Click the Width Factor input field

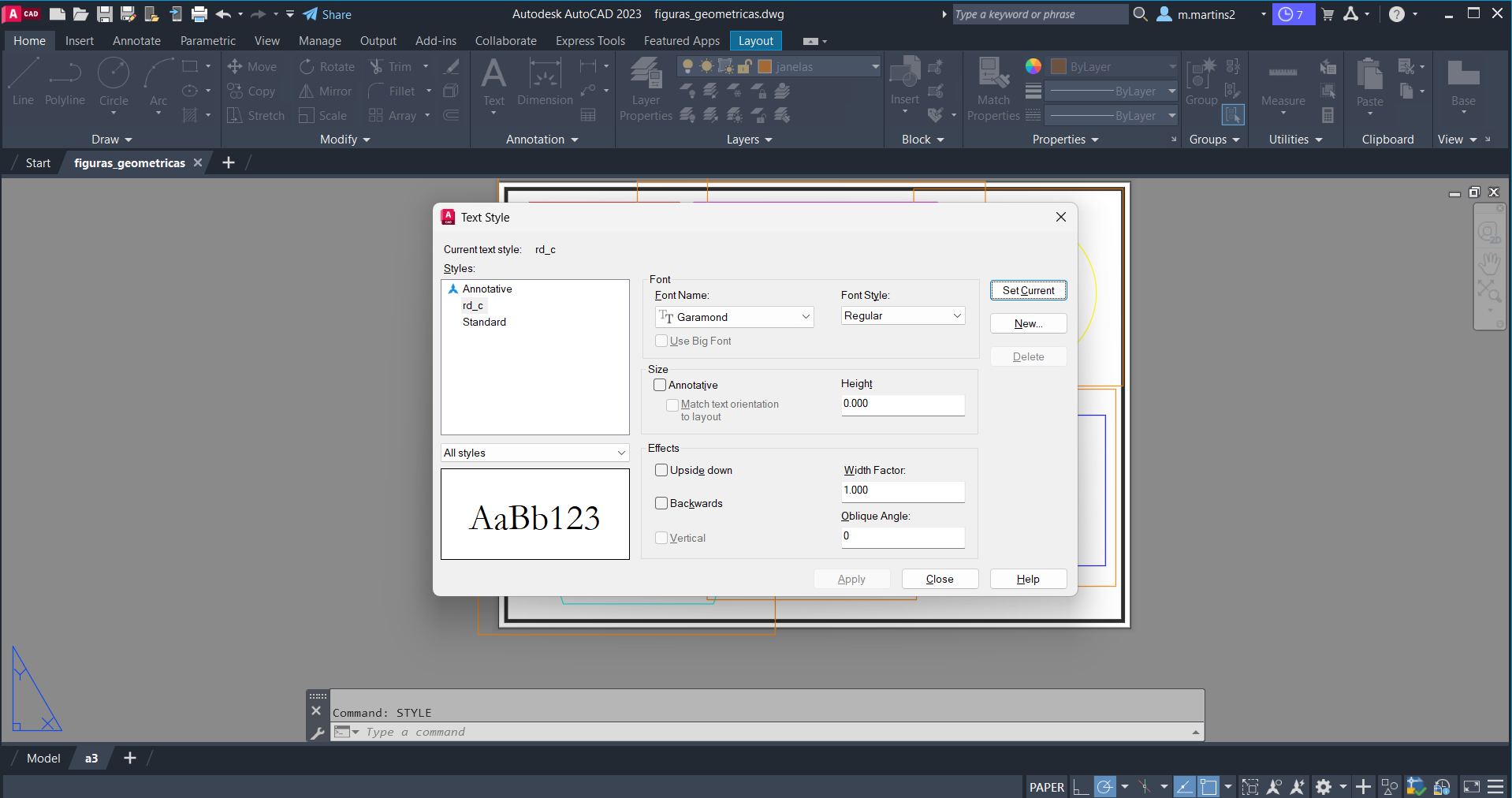click(903, 490)
